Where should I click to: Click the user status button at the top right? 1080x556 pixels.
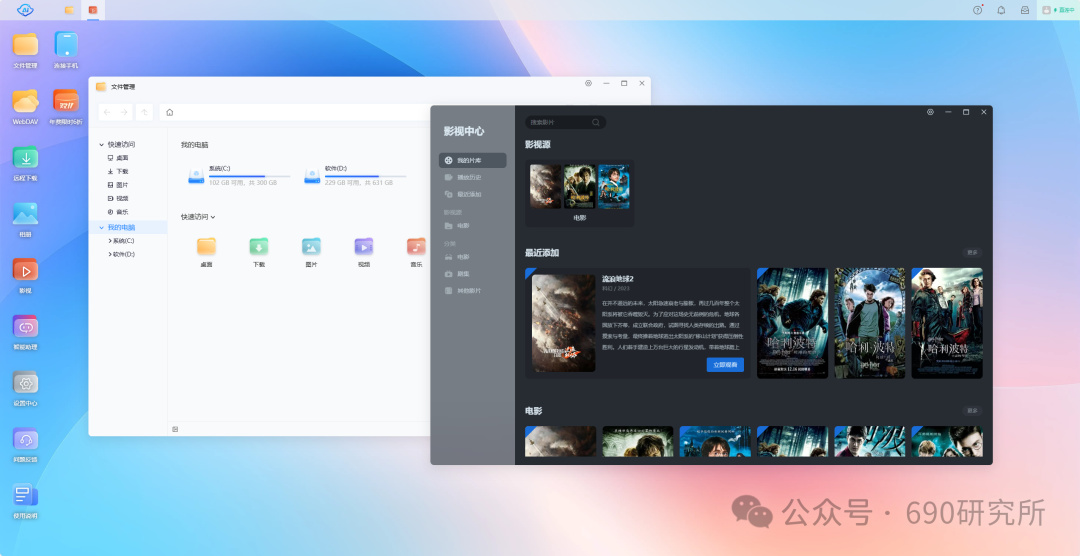1058,10
